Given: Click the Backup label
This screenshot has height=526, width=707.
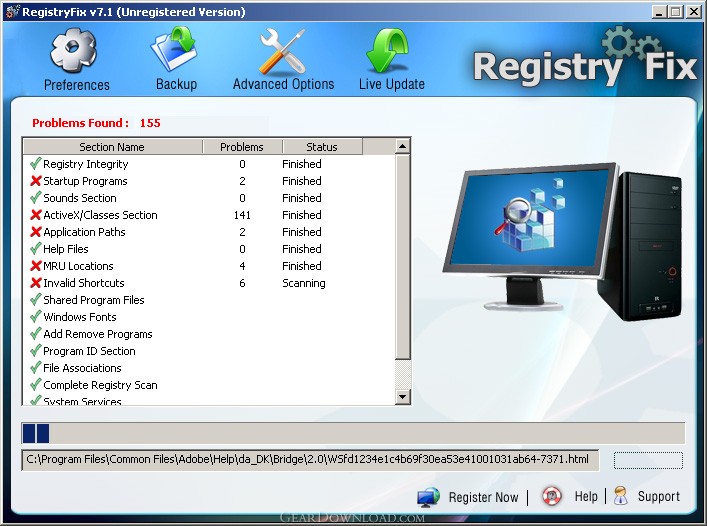Looking at the screenshot, I should [x=176, y=84].
